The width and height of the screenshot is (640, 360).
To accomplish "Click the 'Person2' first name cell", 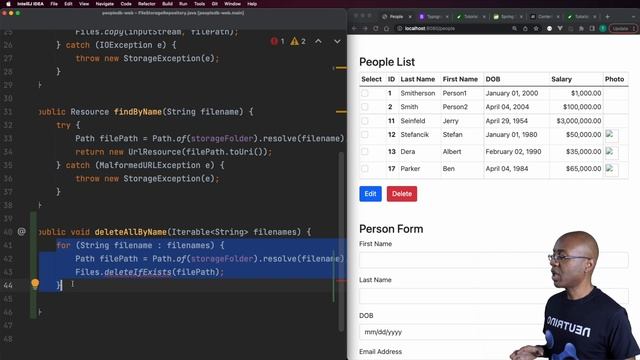I will (x=455, y=107).
